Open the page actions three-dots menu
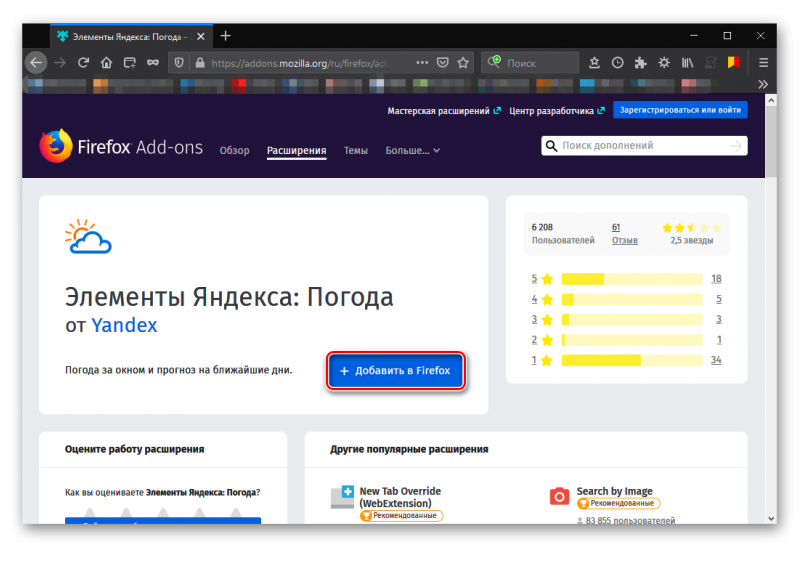Image resolution: width=800 pixels, height=566 pixels. point(422,63)
